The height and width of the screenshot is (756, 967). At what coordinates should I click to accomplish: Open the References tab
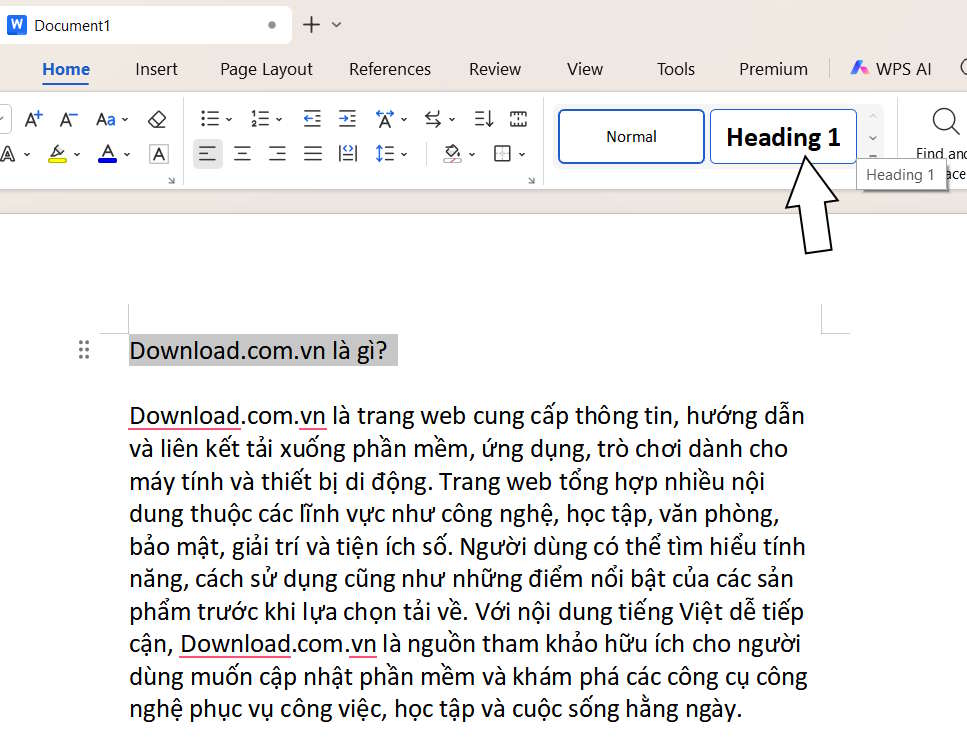[390, 69]
